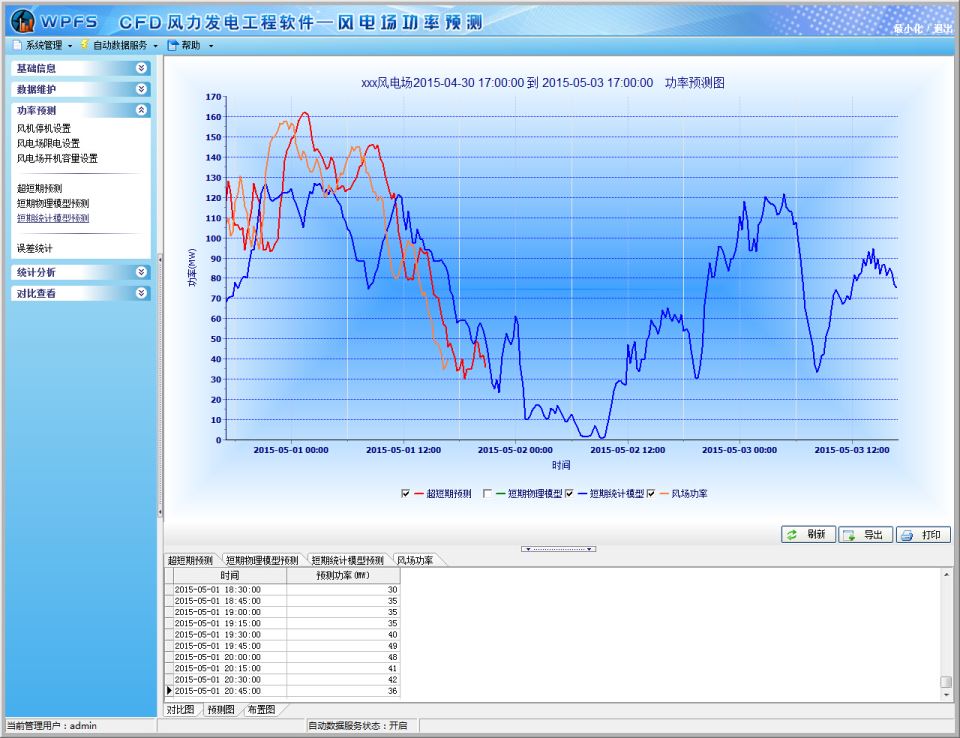The image size is (960, 738).
Task: Click the red 超短期预测 legend color line
Action: pyautogui.click(x=419, y=493)
